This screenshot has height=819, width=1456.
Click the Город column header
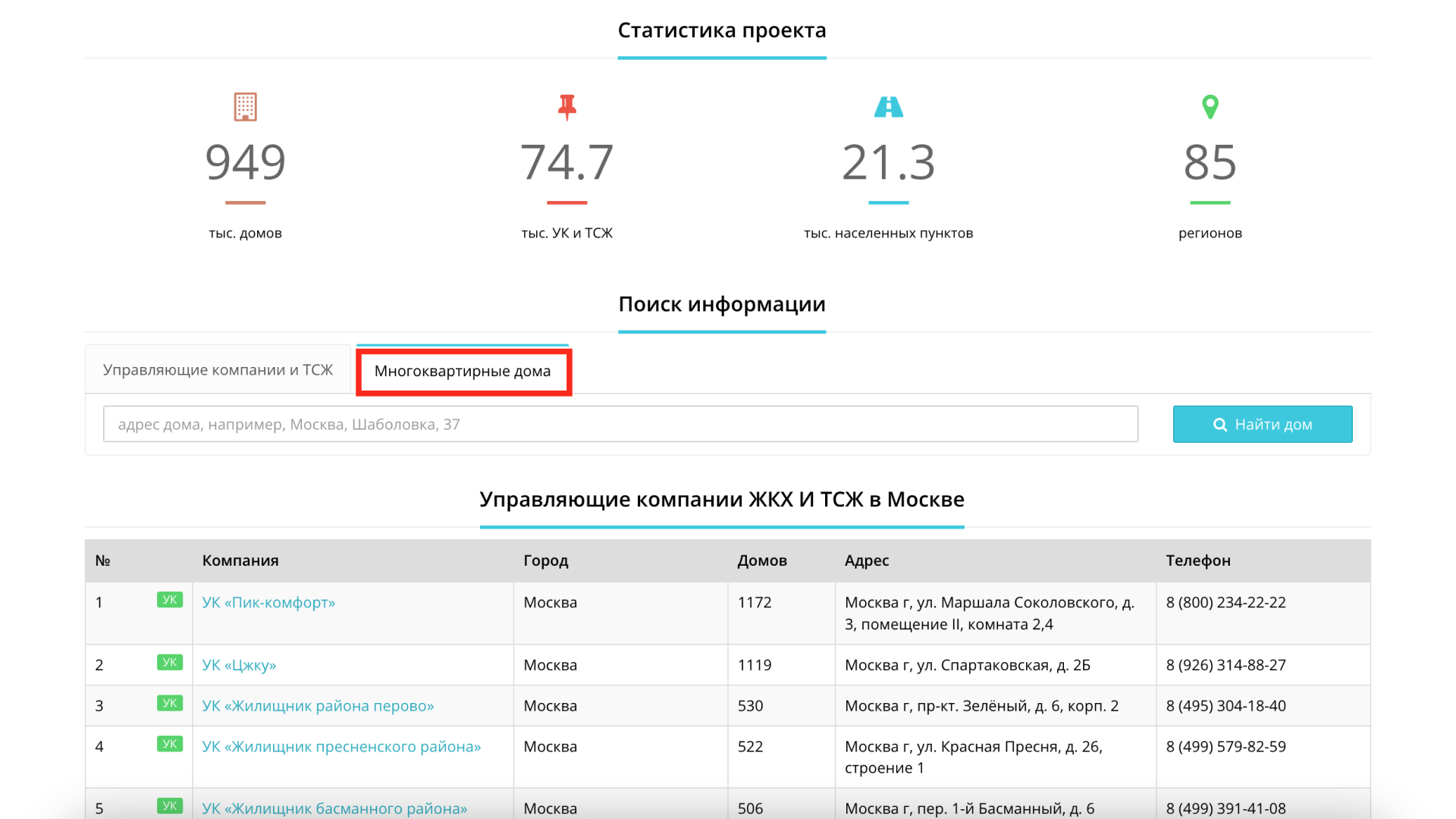546,560
